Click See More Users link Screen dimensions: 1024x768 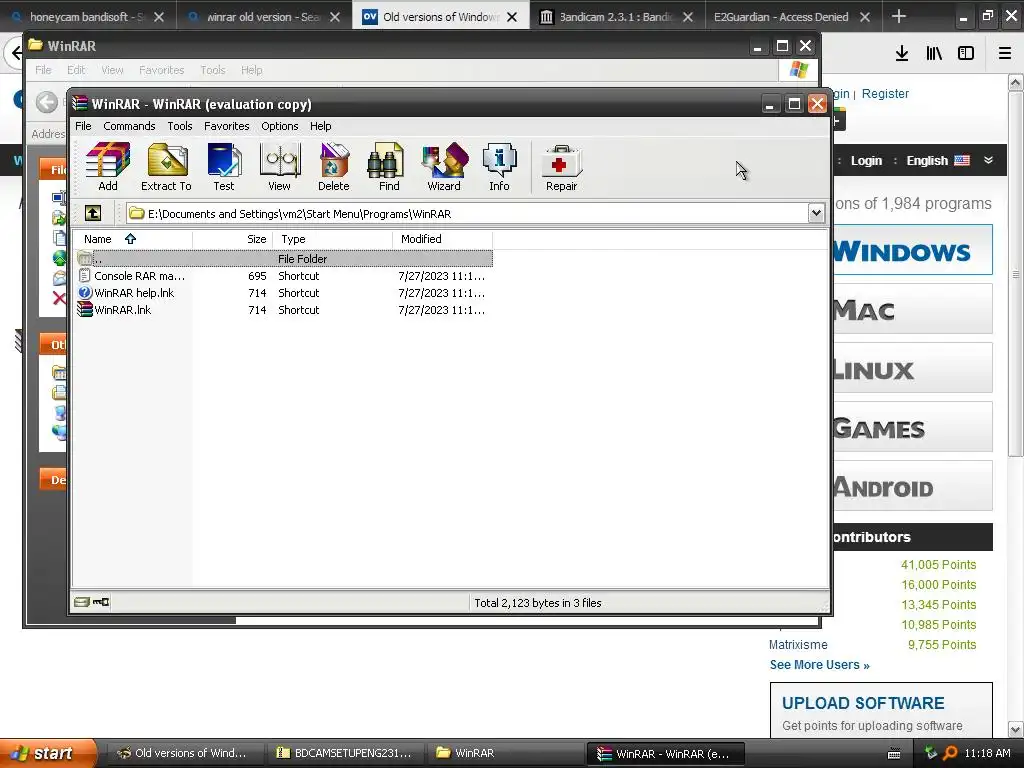pos(820,665)
